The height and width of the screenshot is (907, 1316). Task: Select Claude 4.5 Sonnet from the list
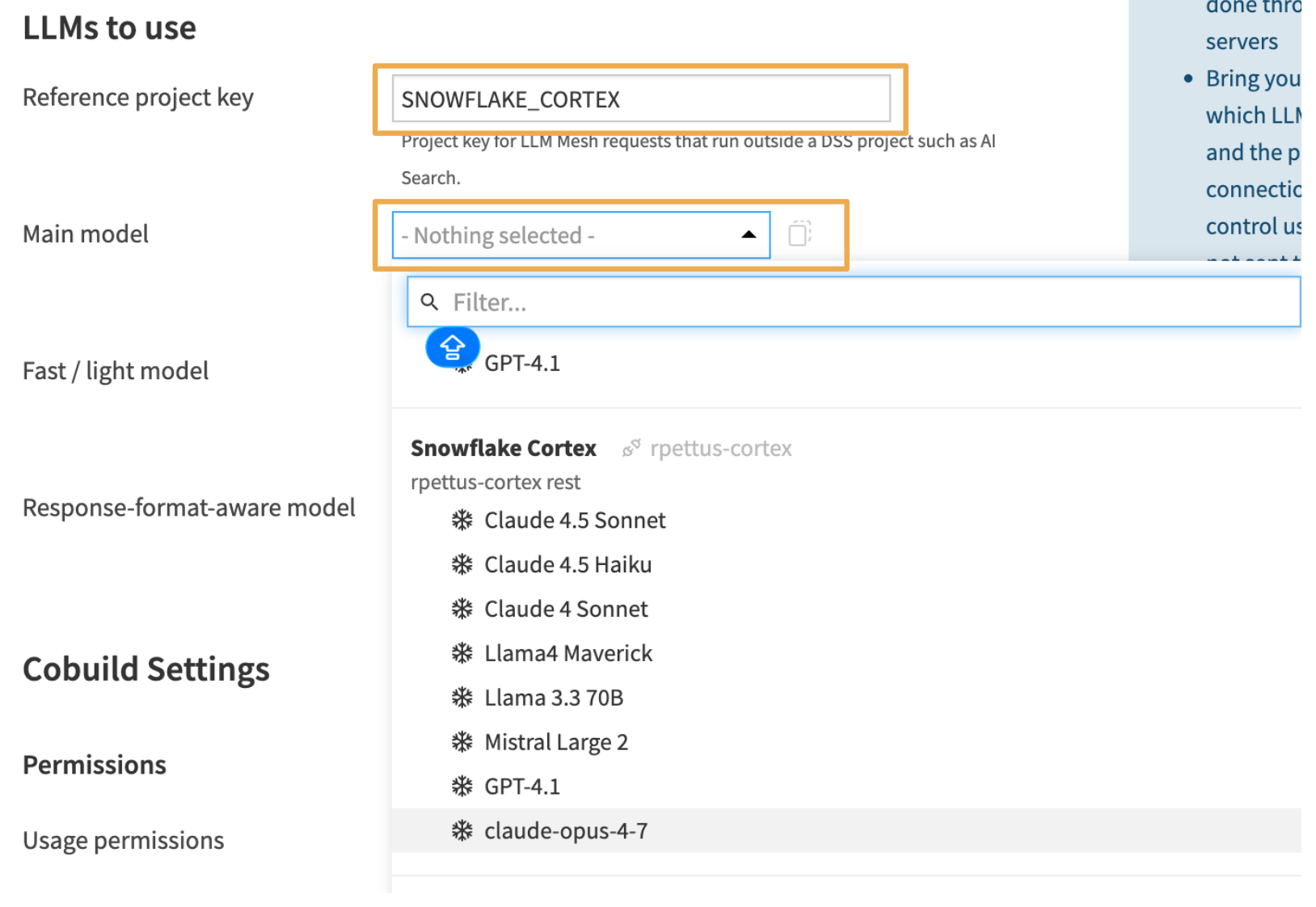coord(846,520)
